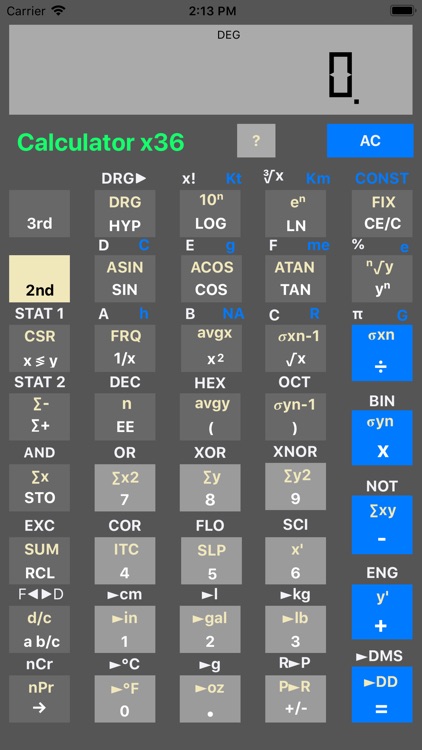Tap the 1/x reciprocal key
The image size is (422, 750).
point(125,348)
